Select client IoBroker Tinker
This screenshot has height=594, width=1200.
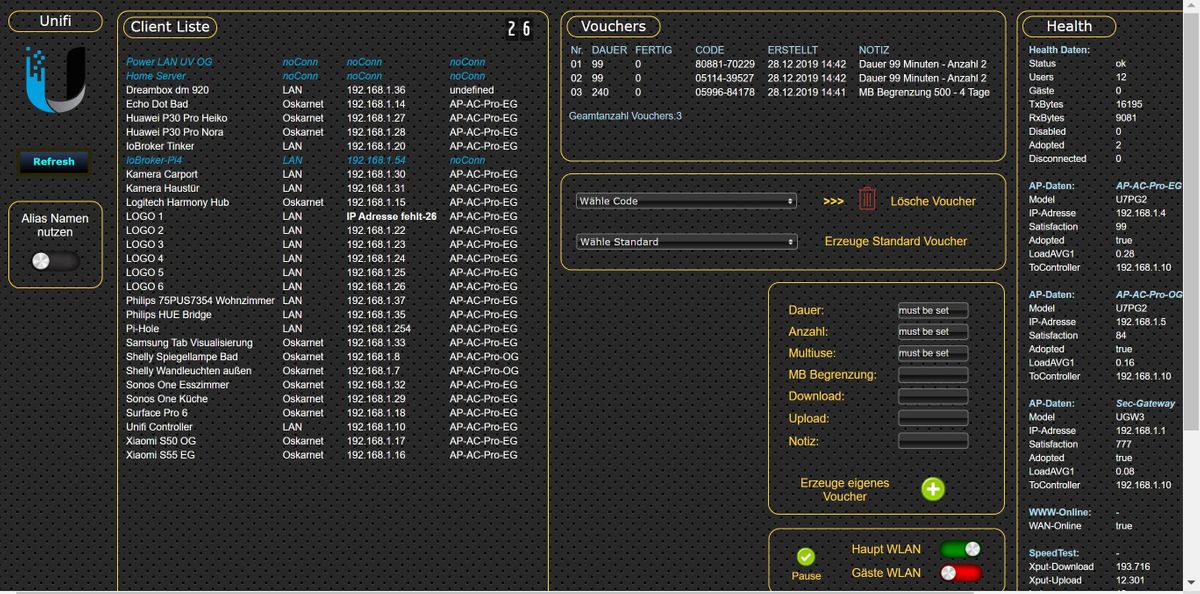[160, 146]
